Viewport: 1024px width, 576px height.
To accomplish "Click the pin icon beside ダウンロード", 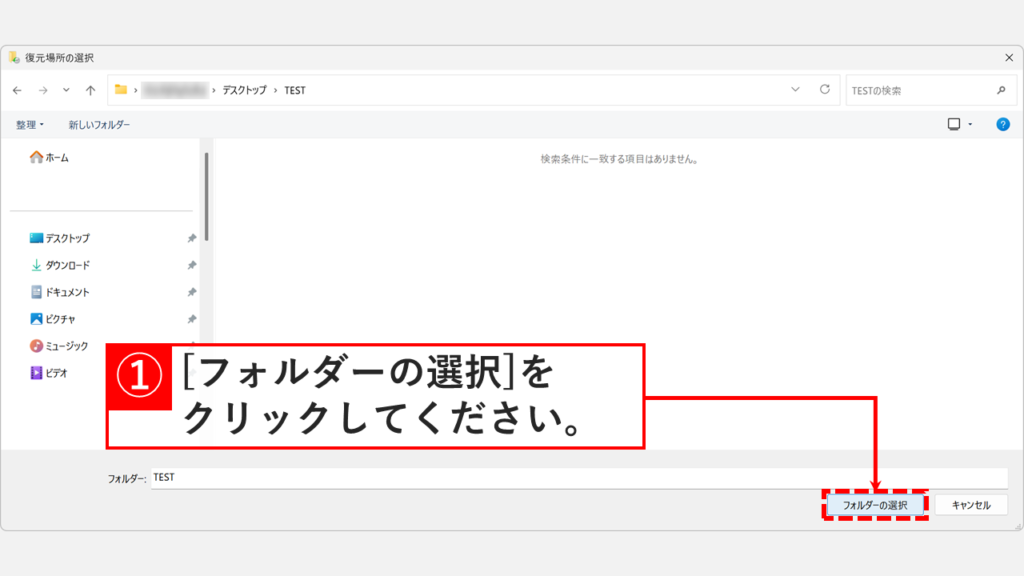I will (x=191, y=265).
